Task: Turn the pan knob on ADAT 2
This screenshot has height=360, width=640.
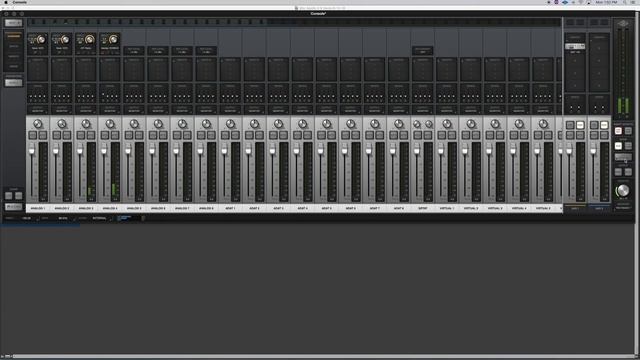Action: (254, 124)
